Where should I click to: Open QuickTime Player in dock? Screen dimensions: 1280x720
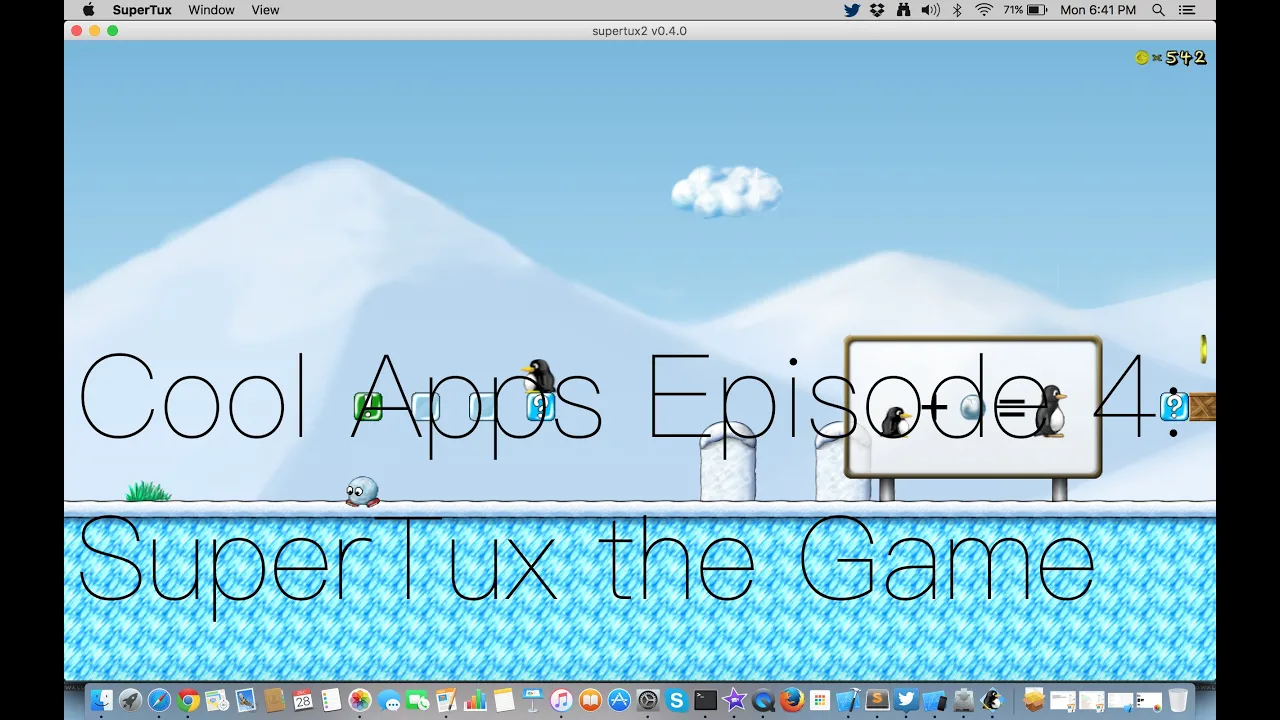point(763,700)
